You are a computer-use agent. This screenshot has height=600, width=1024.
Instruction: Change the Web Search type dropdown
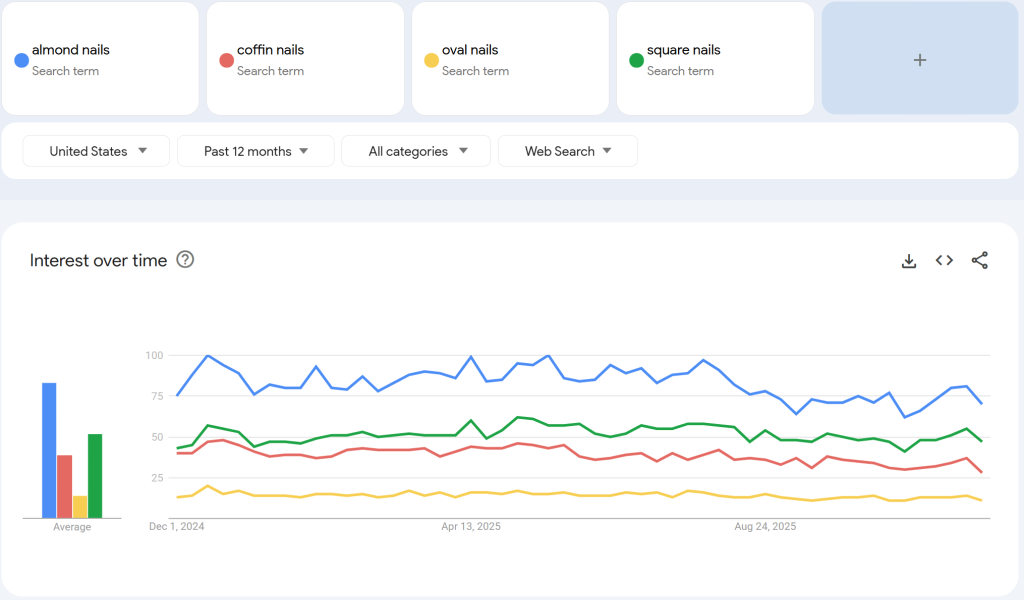[x=567, y=151]
